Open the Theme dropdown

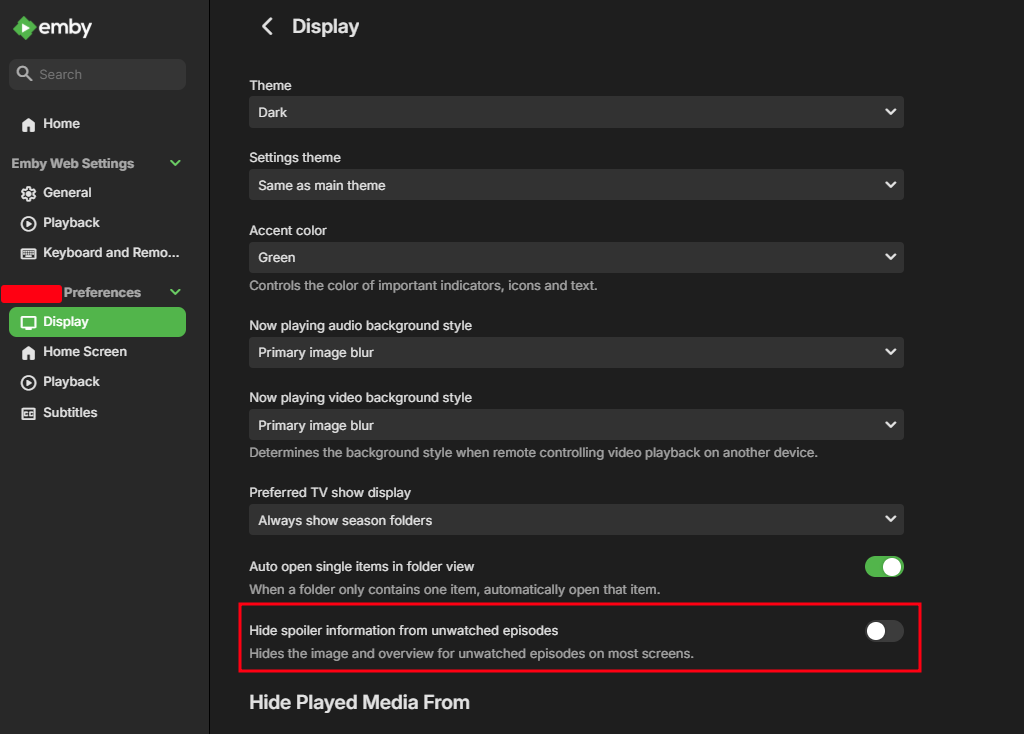tap(576, 112)
